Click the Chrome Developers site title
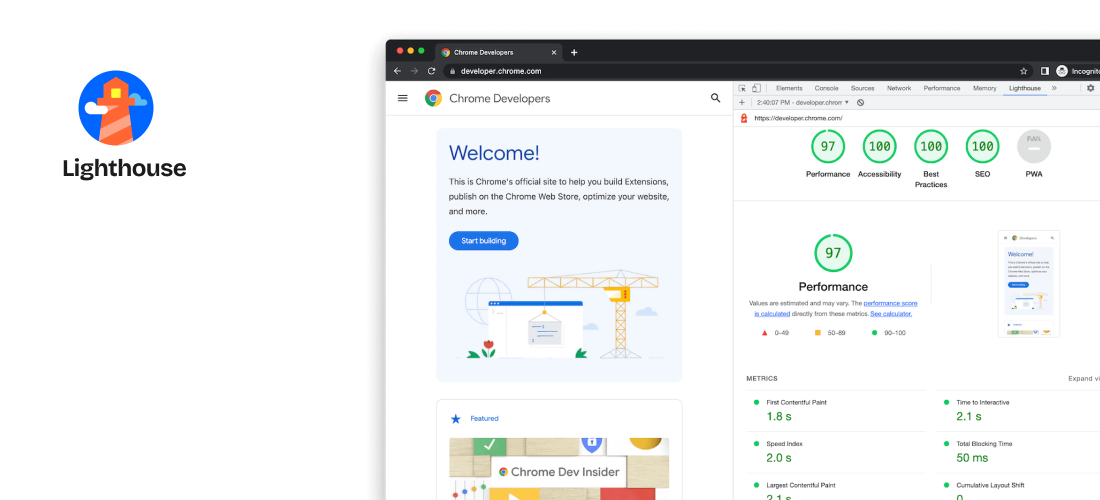The width and height of the screenshot is (1100, 500). [499, 98]
